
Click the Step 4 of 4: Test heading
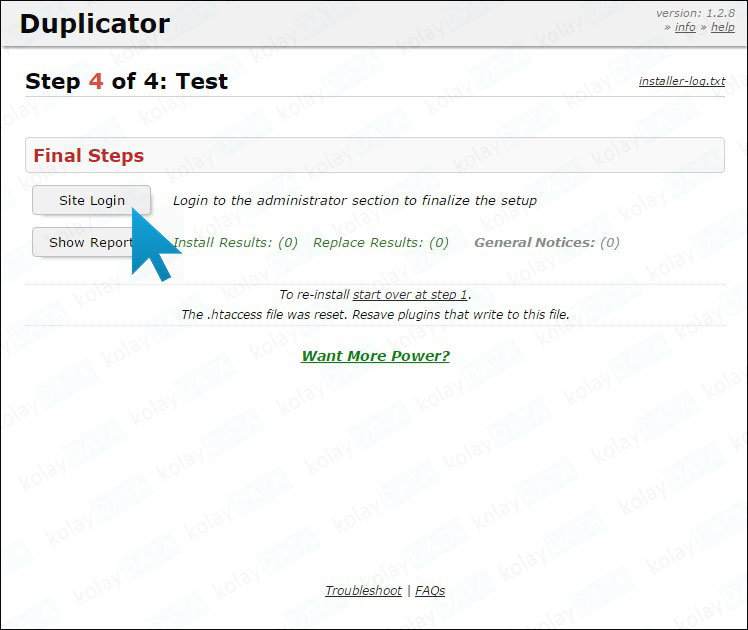(126, 81)
